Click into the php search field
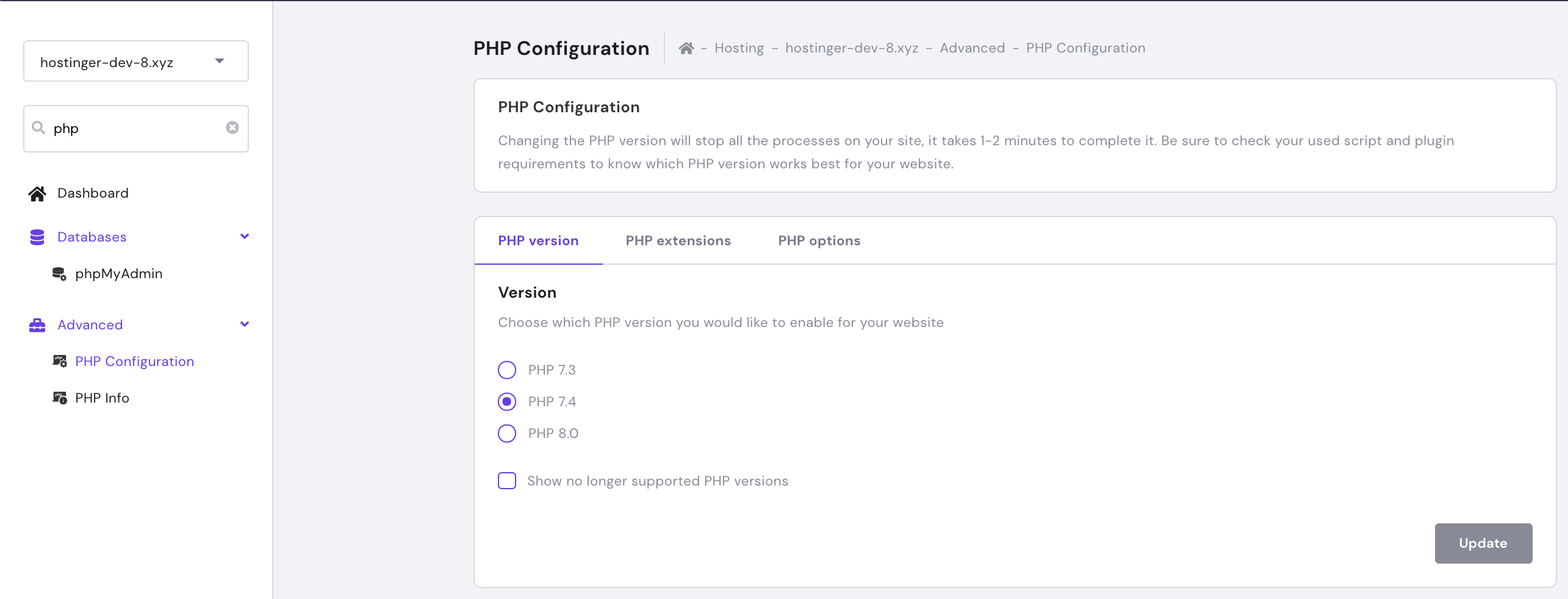Screen dimensions: 1568x599 click(137, 129)
